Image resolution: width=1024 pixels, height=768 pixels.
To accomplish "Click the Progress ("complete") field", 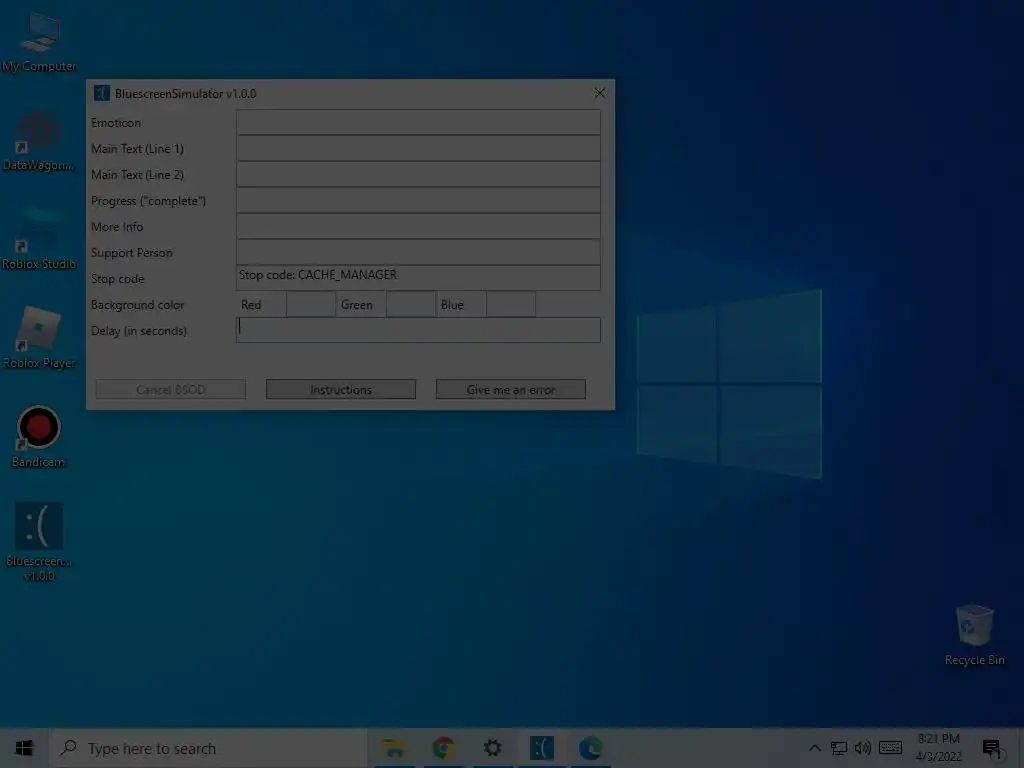I will tap(418, 200).
